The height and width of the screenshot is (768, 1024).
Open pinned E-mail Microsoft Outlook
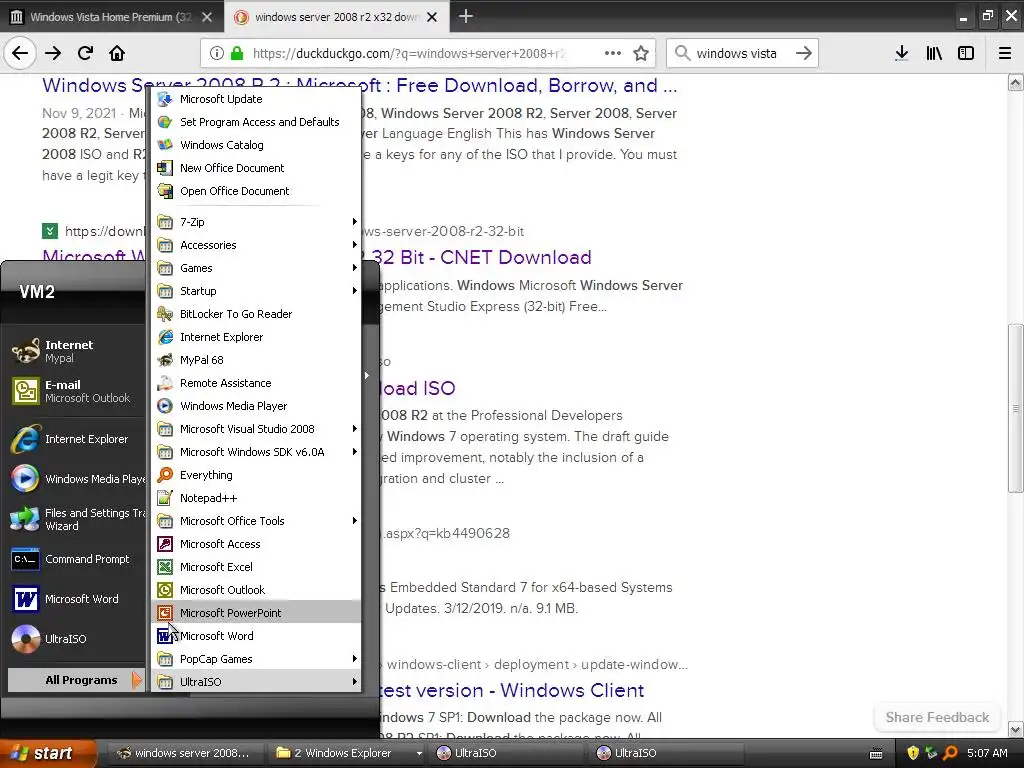(76, 391)
